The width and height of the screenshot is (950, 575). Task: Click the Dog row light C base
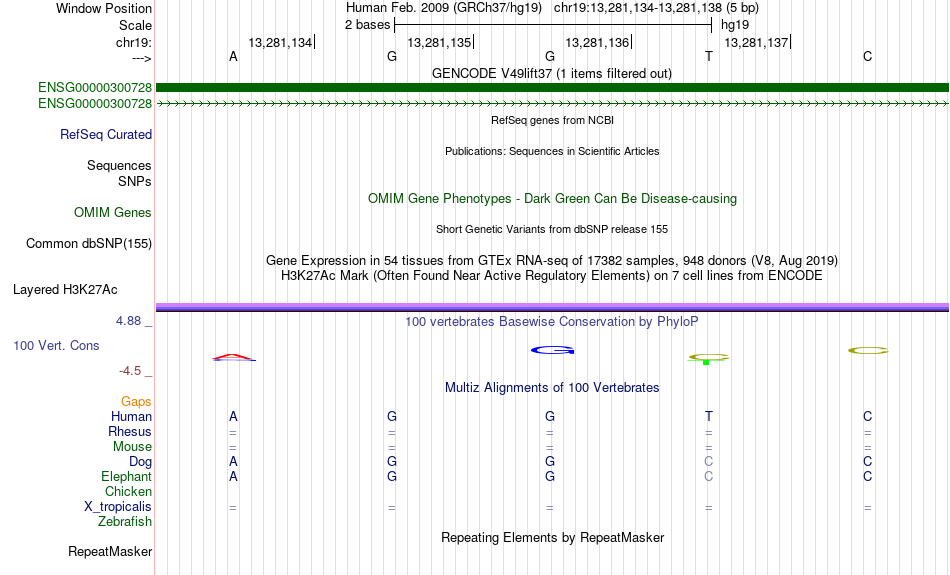pyautogui.click(x=708, y=461)
